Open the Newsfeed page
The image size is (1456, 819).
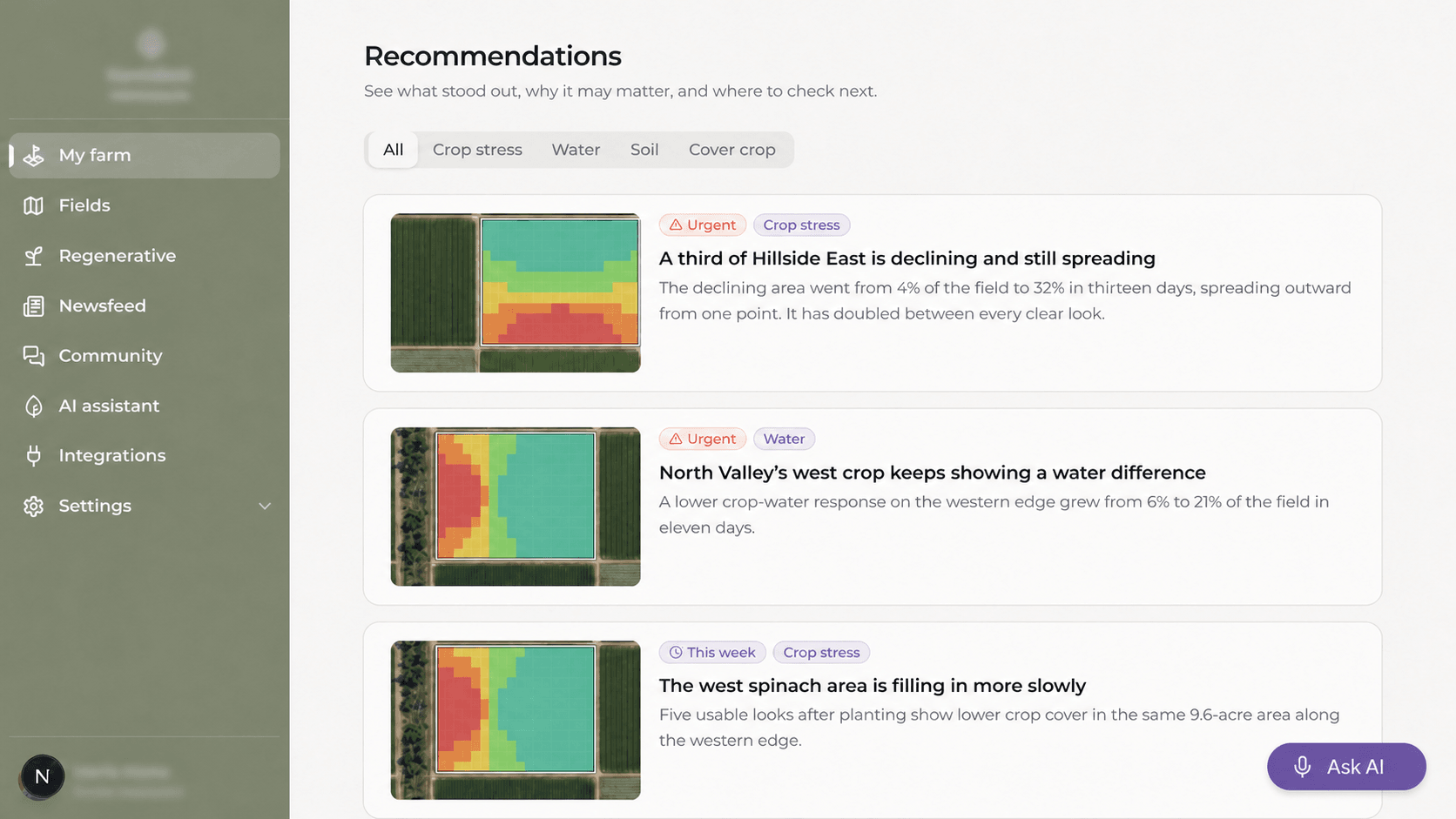tap(145, 306)
